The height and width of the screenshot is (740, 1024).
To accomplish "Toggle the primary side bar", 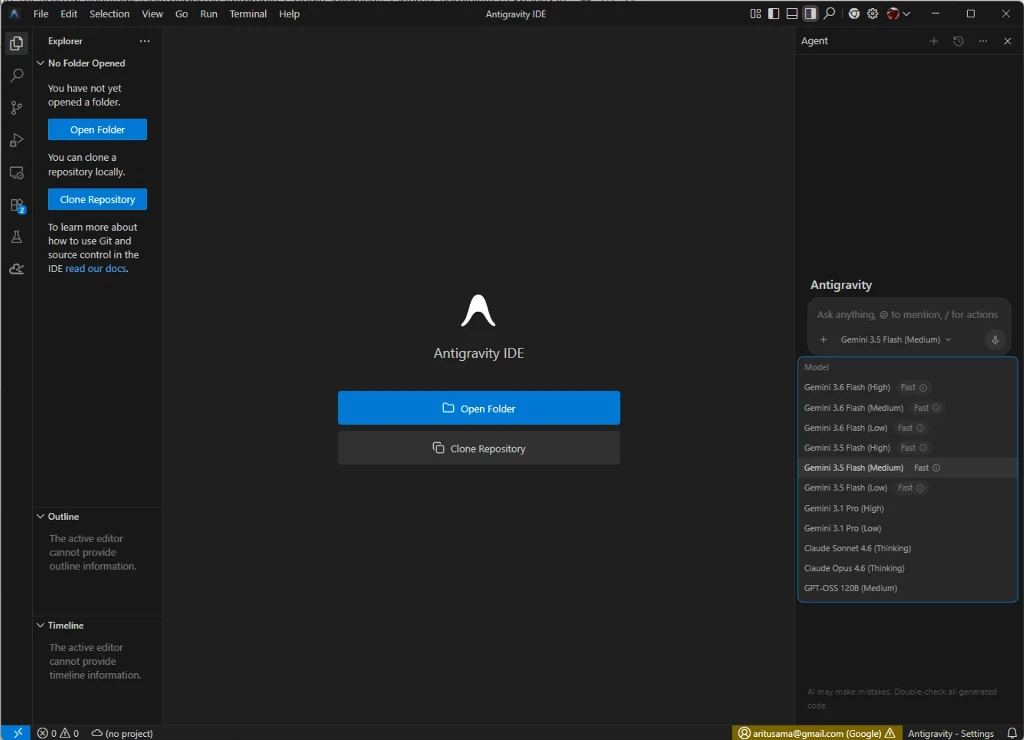I will [x=773, y=13].
